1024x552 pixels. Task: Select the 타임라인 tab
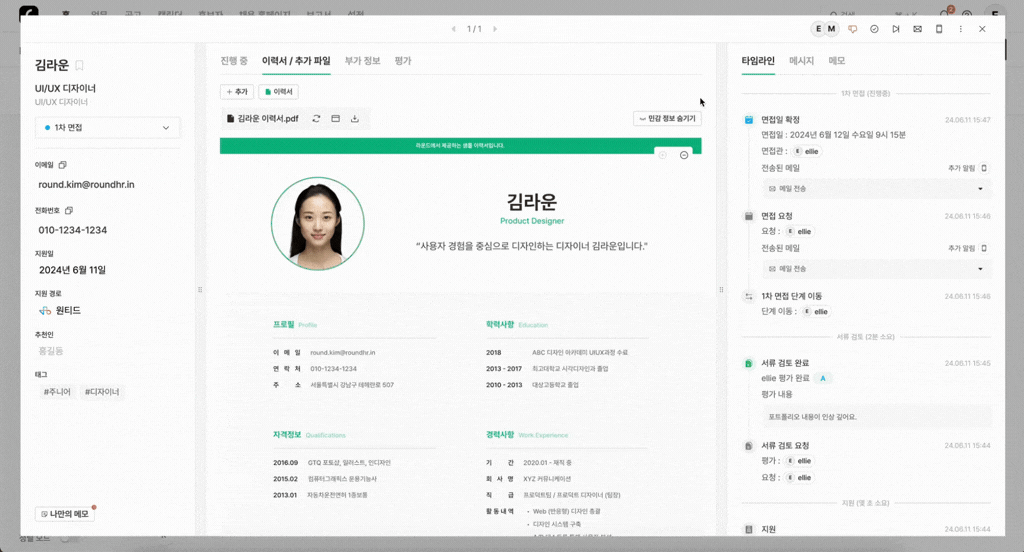coord(758,61)
